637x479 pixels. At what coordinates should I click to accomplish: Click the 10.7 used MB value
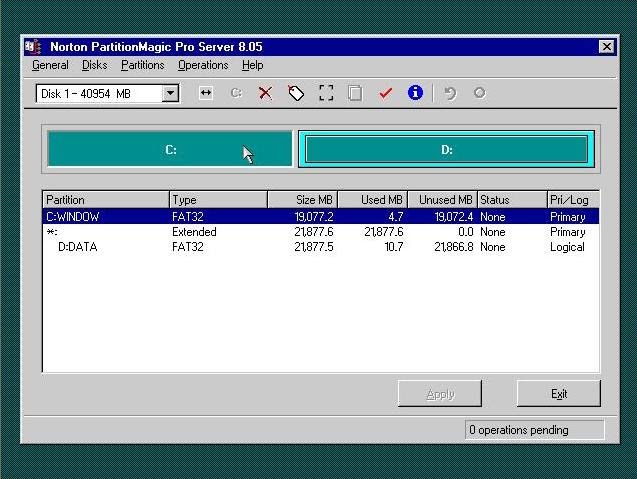[394, 247]
